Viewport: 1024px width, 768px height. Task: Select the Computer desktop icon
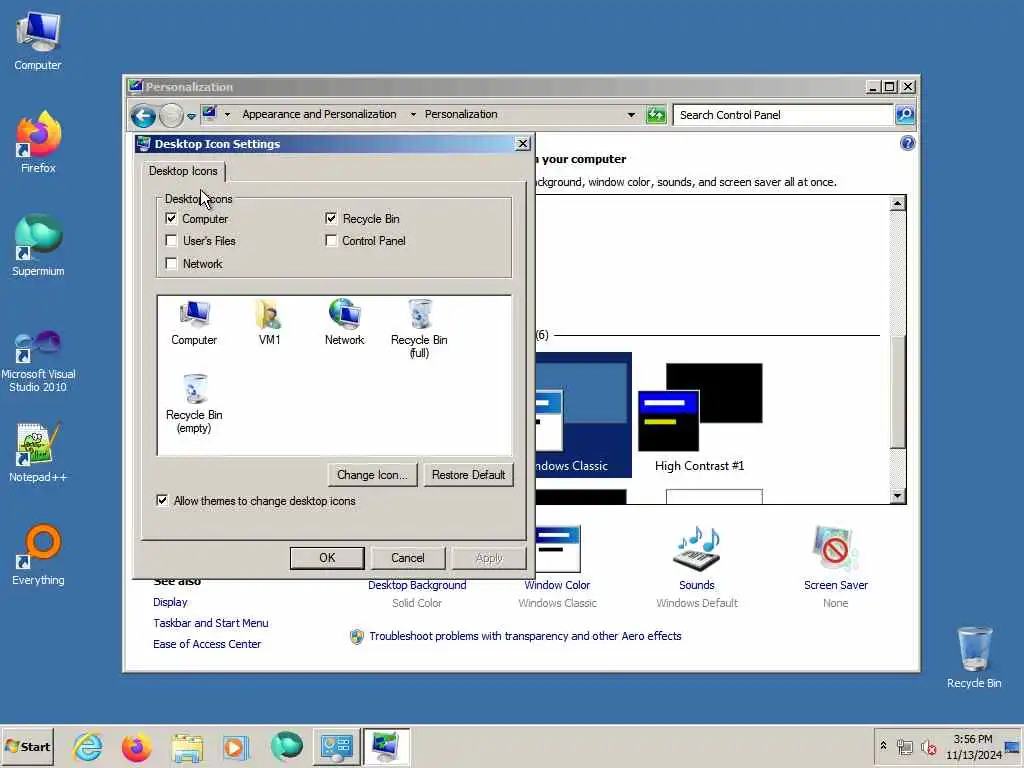pyautogui.click(x=38, y=40)
